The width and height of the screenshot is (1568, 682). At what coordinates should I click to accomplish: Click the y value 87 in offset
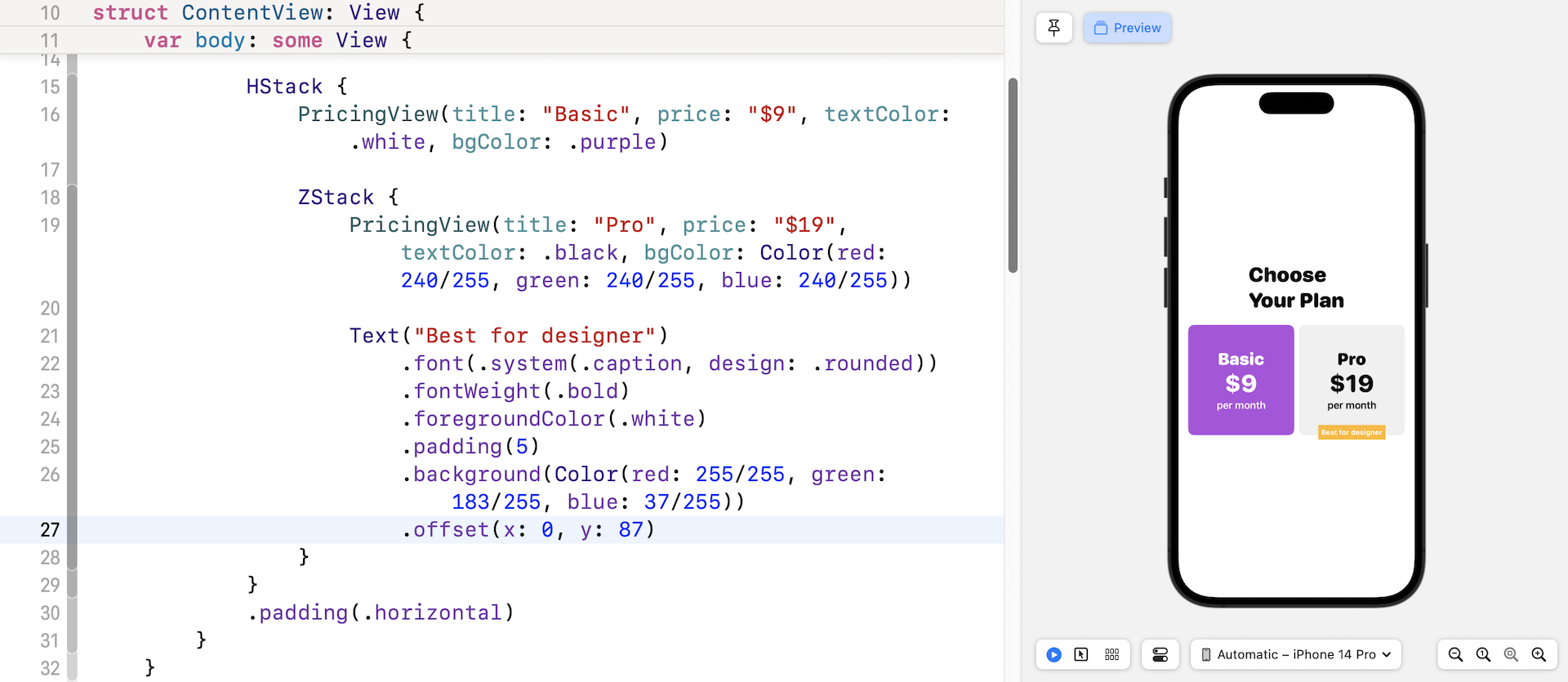point(630,530)
